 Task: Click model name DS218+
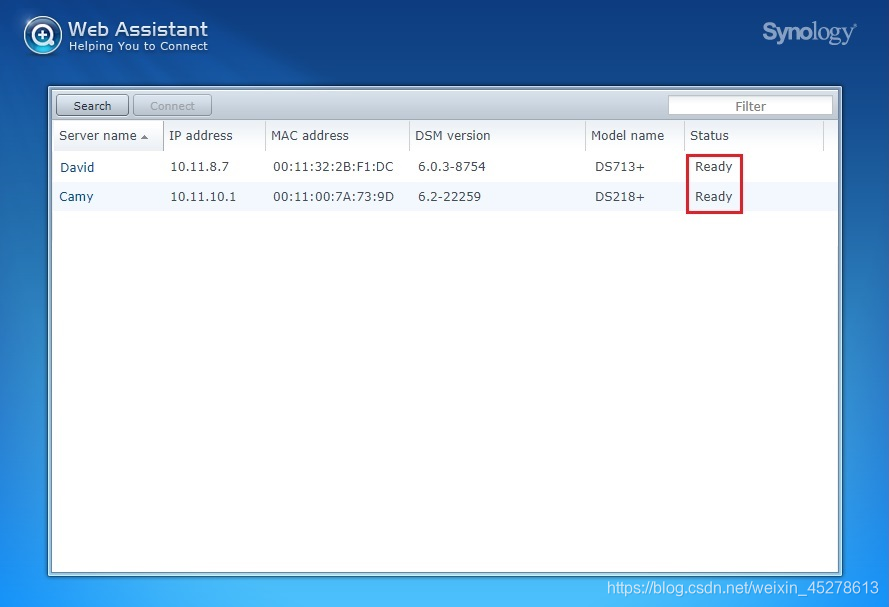[x=620, y=197]
